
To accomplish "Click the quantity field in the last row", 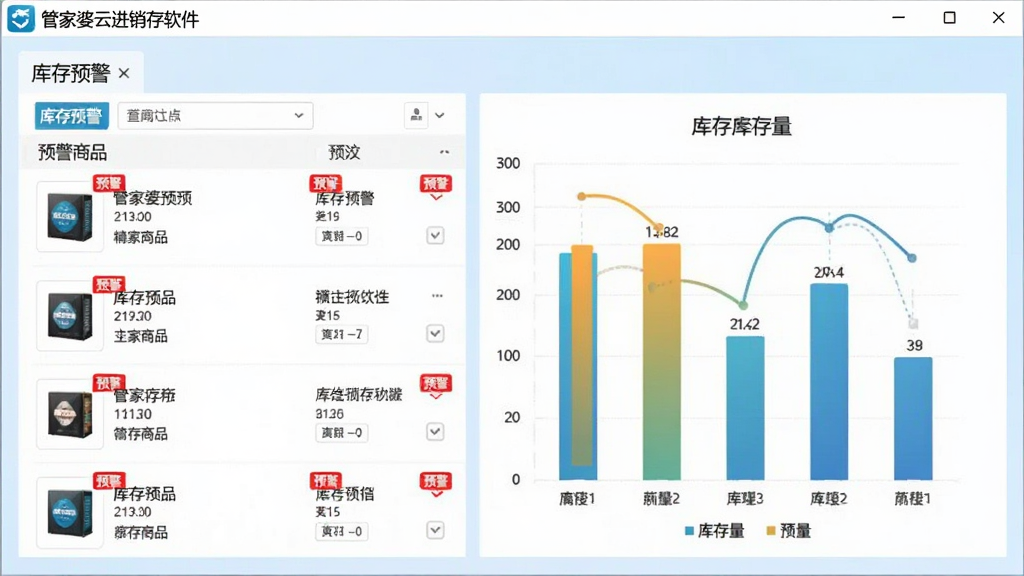I will point(342,532).
